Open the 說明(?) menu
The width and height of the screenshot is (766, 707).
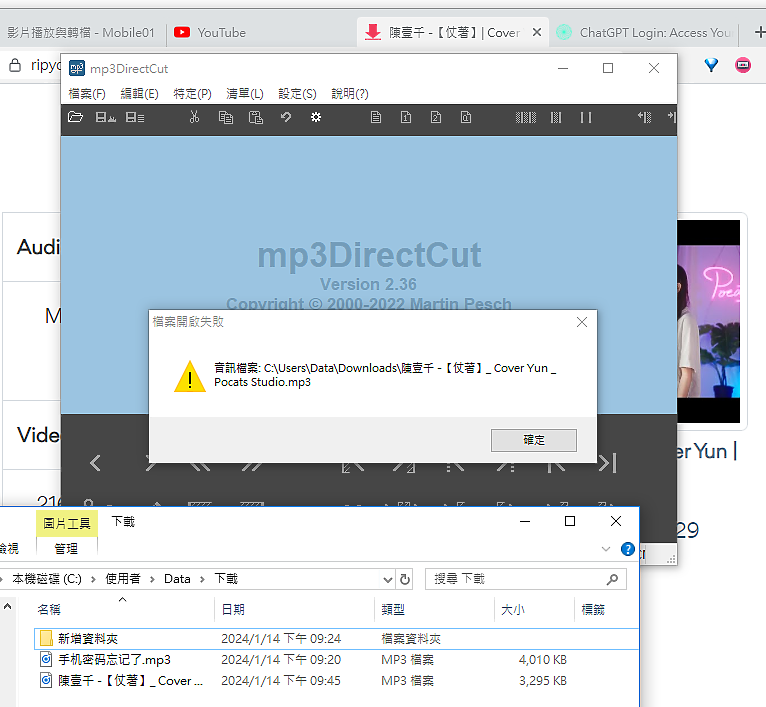click(x=350, y=94)
